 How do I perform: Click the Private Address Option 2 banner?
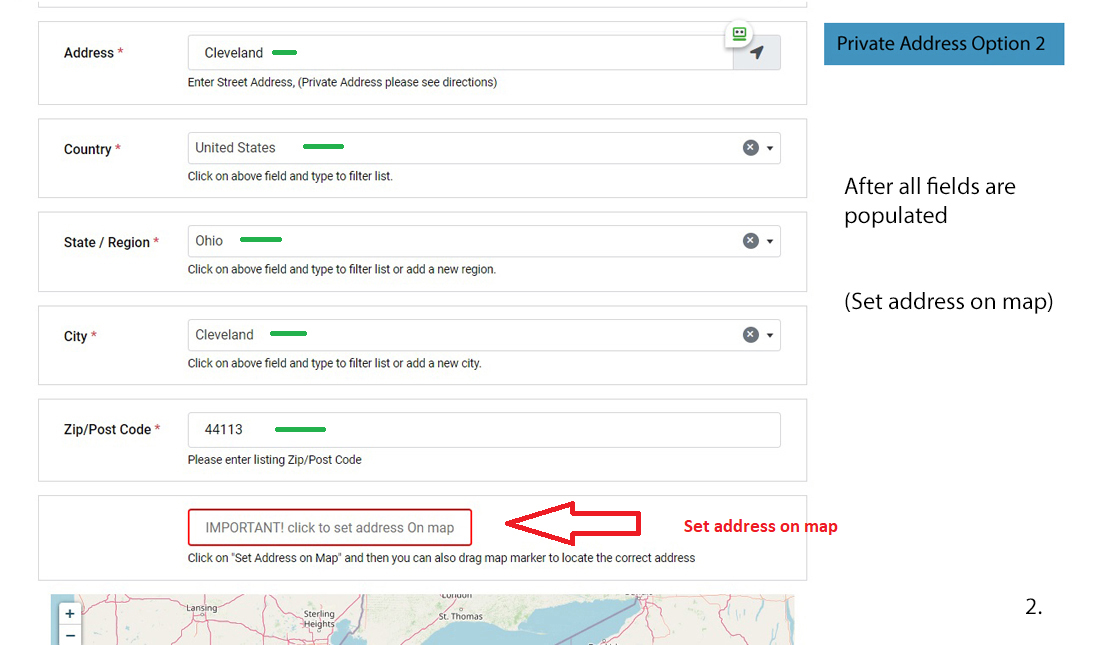(943, 44)
